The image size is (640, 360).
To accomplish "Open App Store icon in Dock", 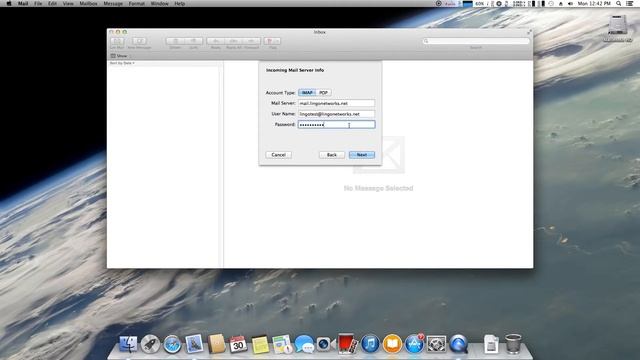I will coord(414,344).
